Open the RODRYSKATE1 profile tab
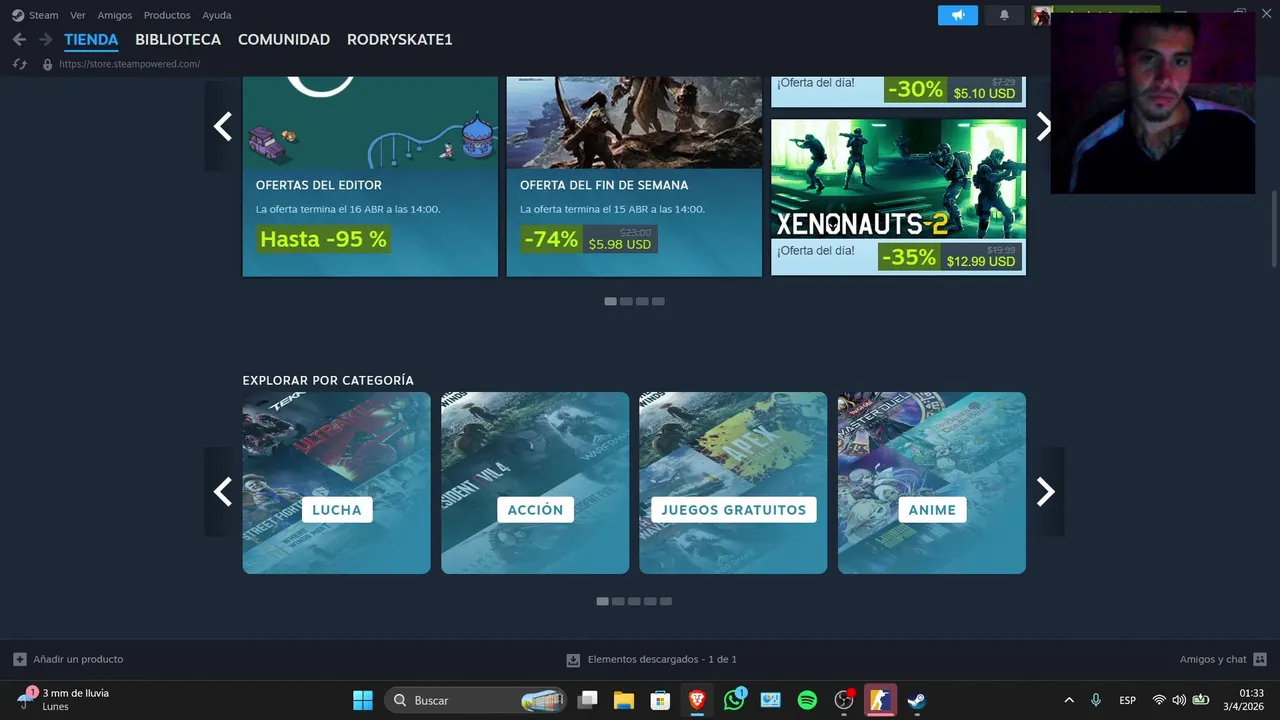 [x=400, y=40]
